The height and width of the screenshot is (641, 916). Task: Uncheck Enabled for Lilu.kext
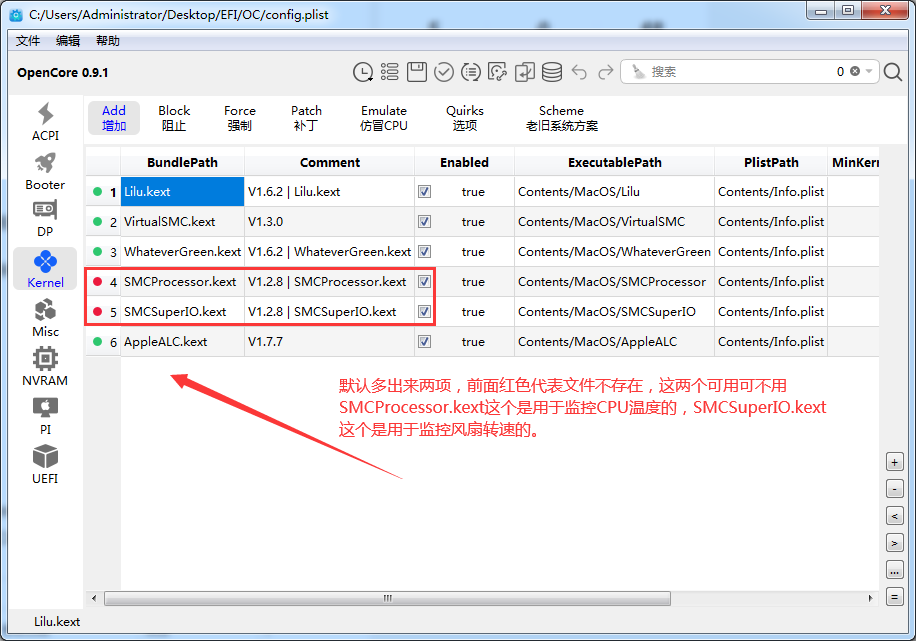[x=425, y=192]
